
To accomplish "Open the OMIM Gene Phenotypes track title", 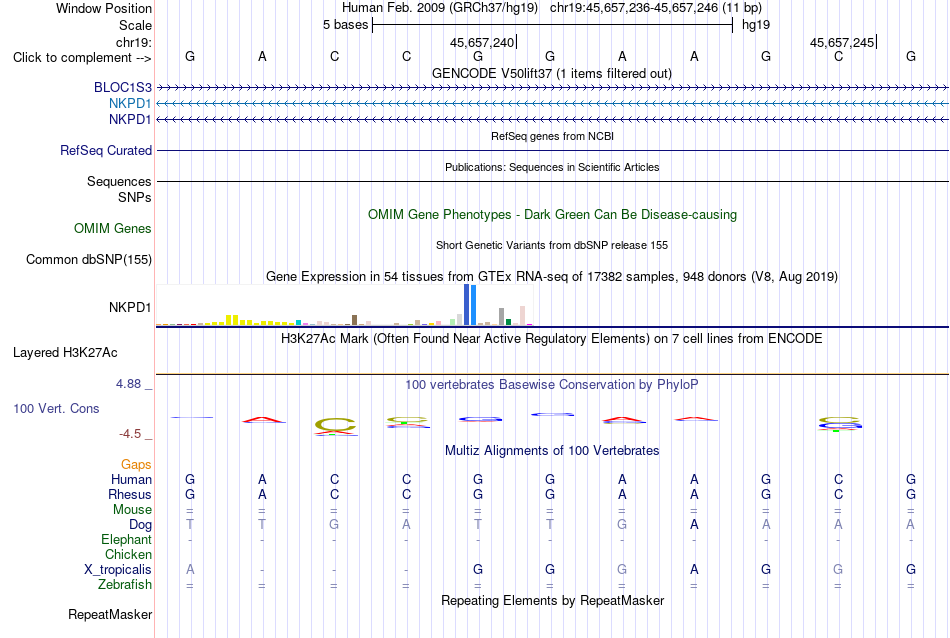I will pyautogui.click(x=552, y=214).
